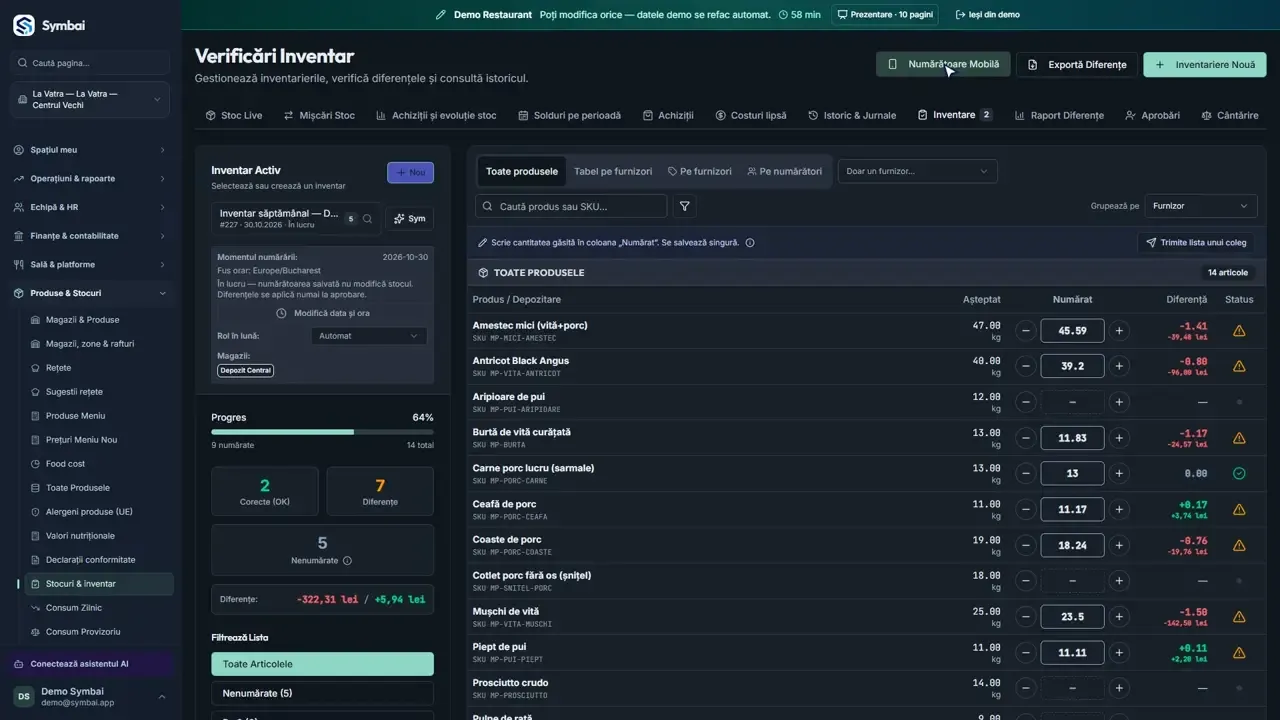The width and height of the screenshot is (1280, 720).
Task: Open the filter funnel icon beside product search
Action: pos(685,206)
